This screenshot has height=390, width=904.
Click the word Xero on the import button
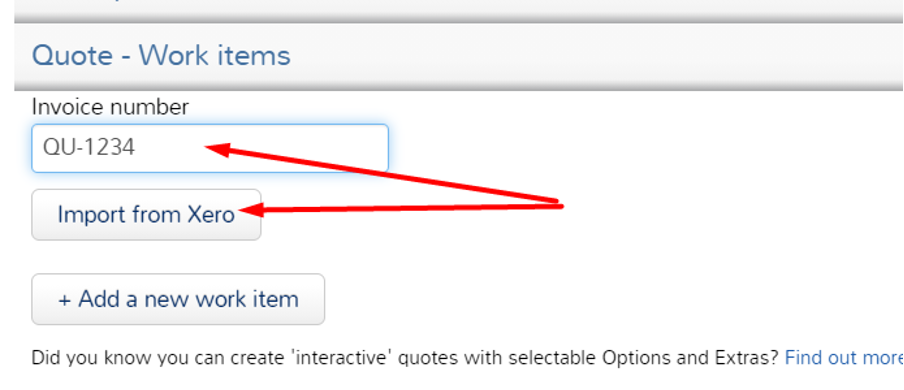tap(211, 215)
